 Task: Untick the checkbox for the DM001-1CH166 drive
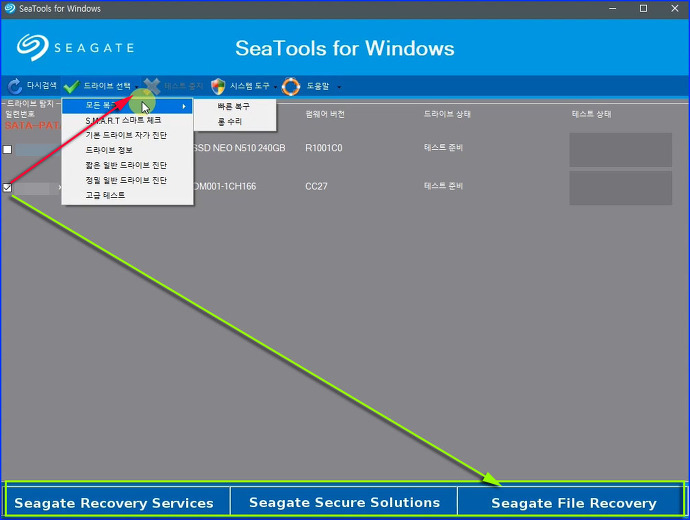(x=7, y=187)
